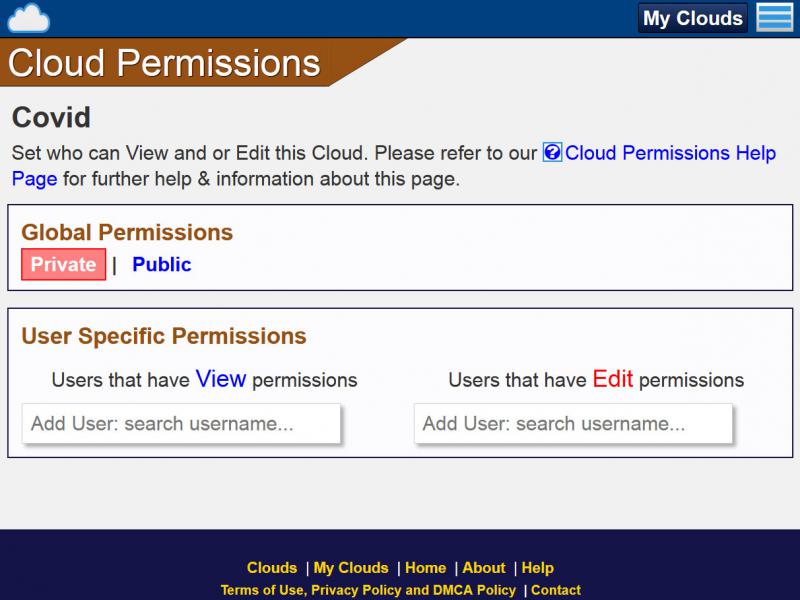Open My Clouds footer link

(x=351, y=568)
